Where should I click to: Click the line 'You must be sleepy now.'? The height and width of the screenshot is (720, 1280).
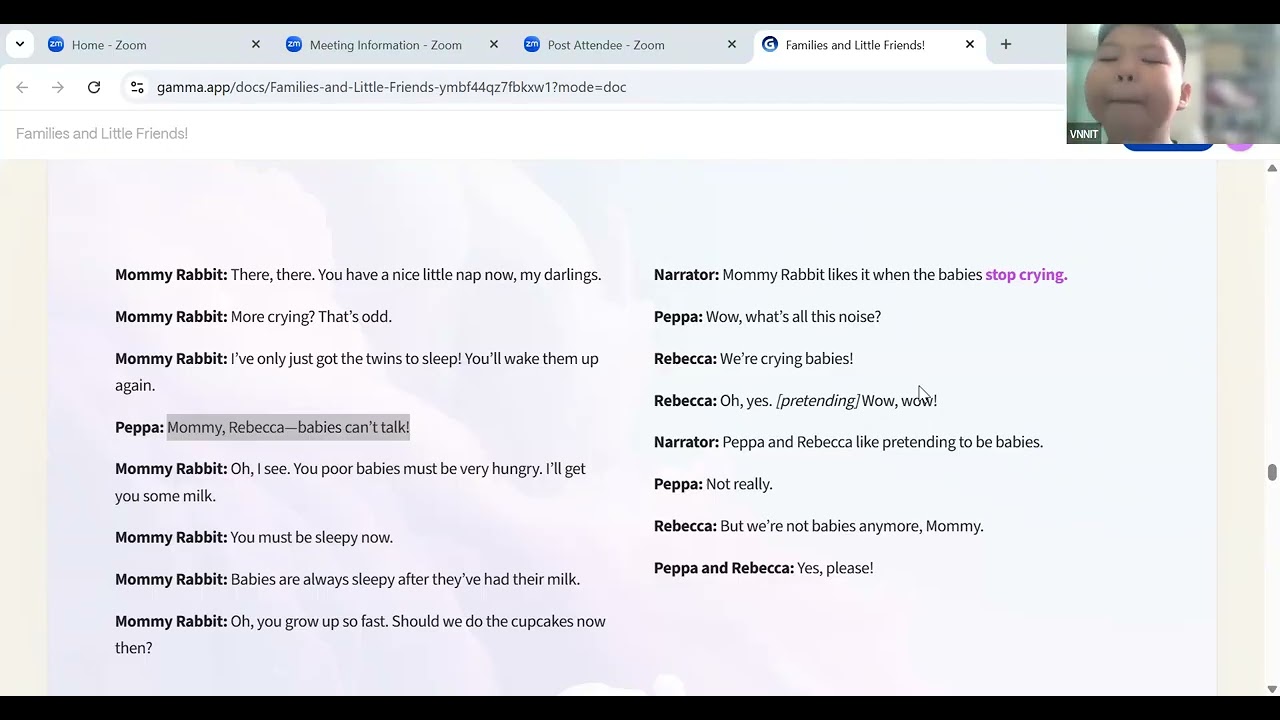(x=312, y=538)
